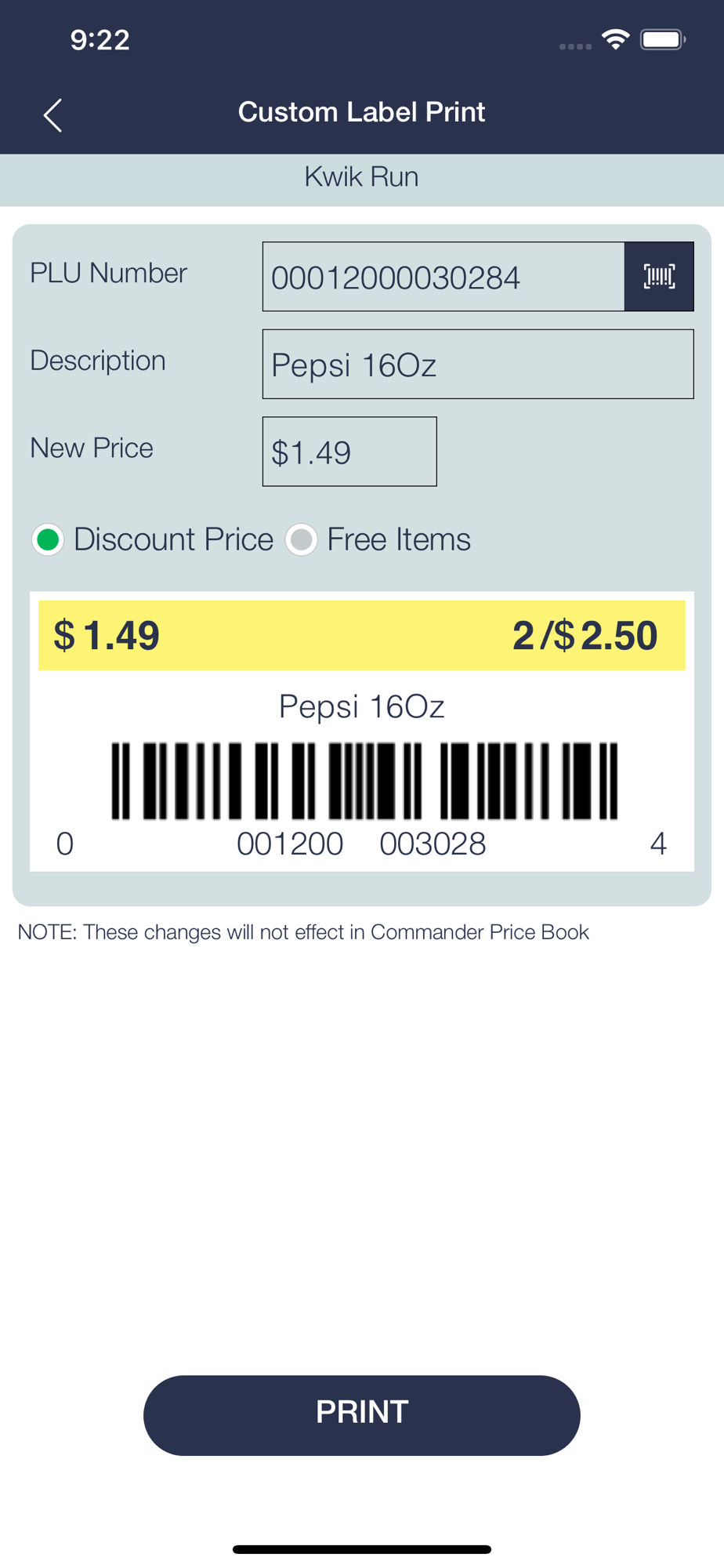Tap the Commander Price Book note
724x1568 pixels.
[x=303, y=932]
